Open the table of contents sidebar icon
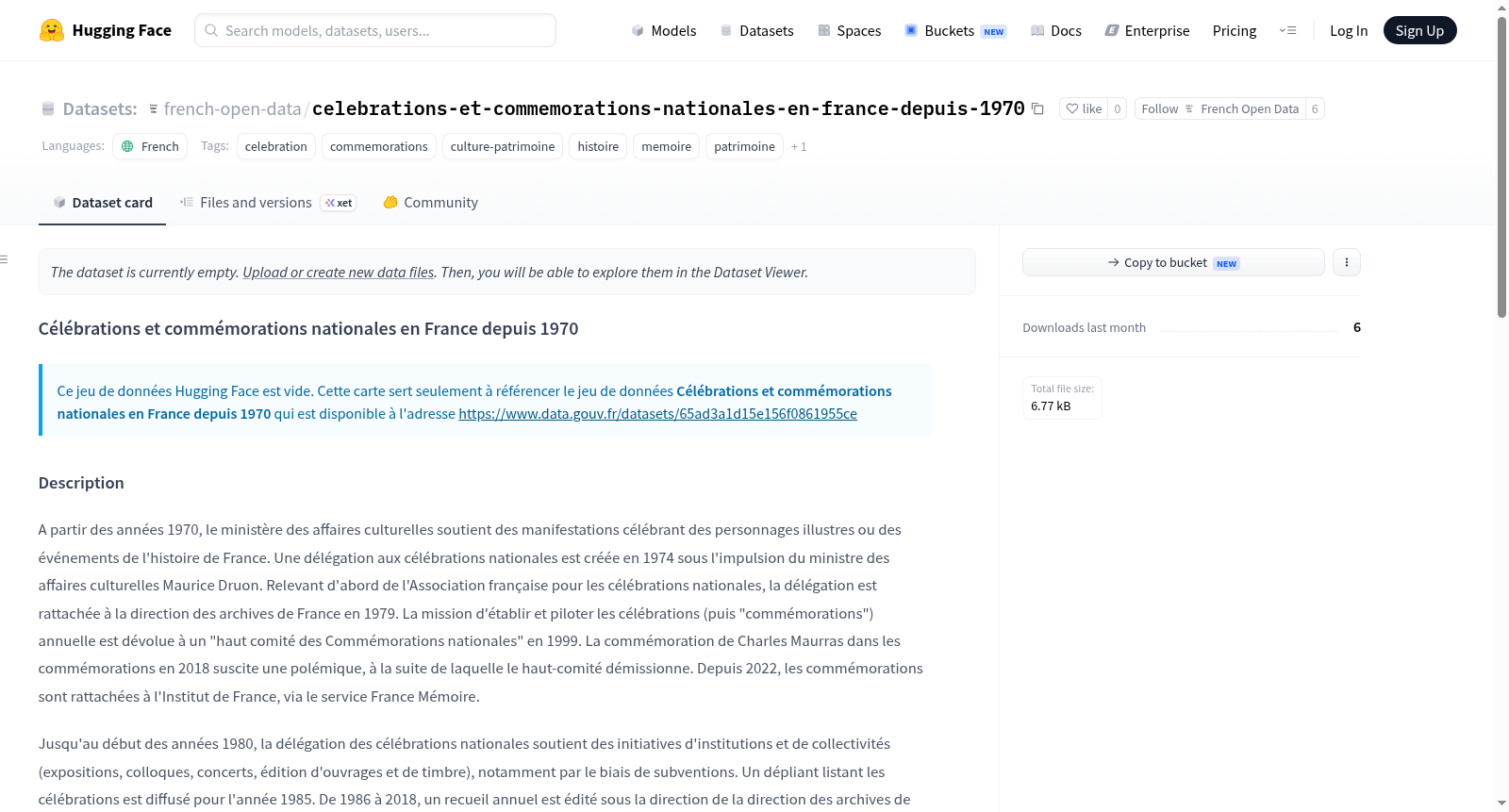 pos(4,259)
